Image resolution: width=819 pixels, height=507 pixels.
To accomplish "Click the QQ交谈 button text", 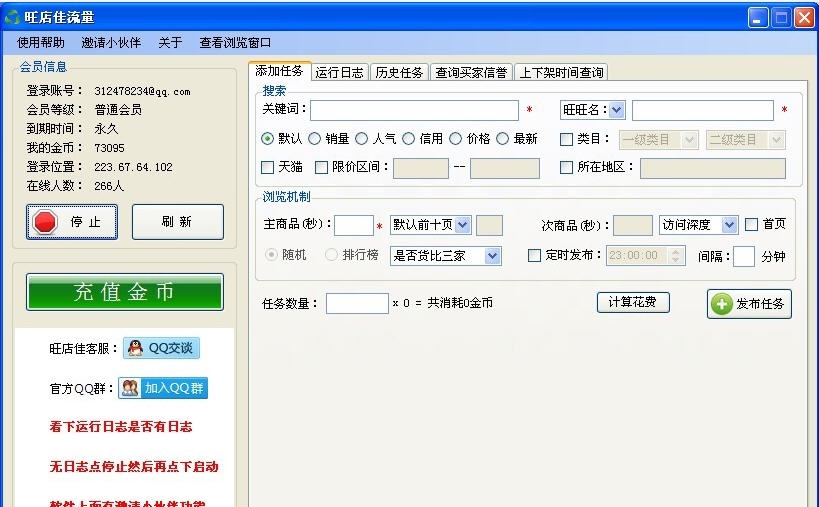I will click(171, 348).
